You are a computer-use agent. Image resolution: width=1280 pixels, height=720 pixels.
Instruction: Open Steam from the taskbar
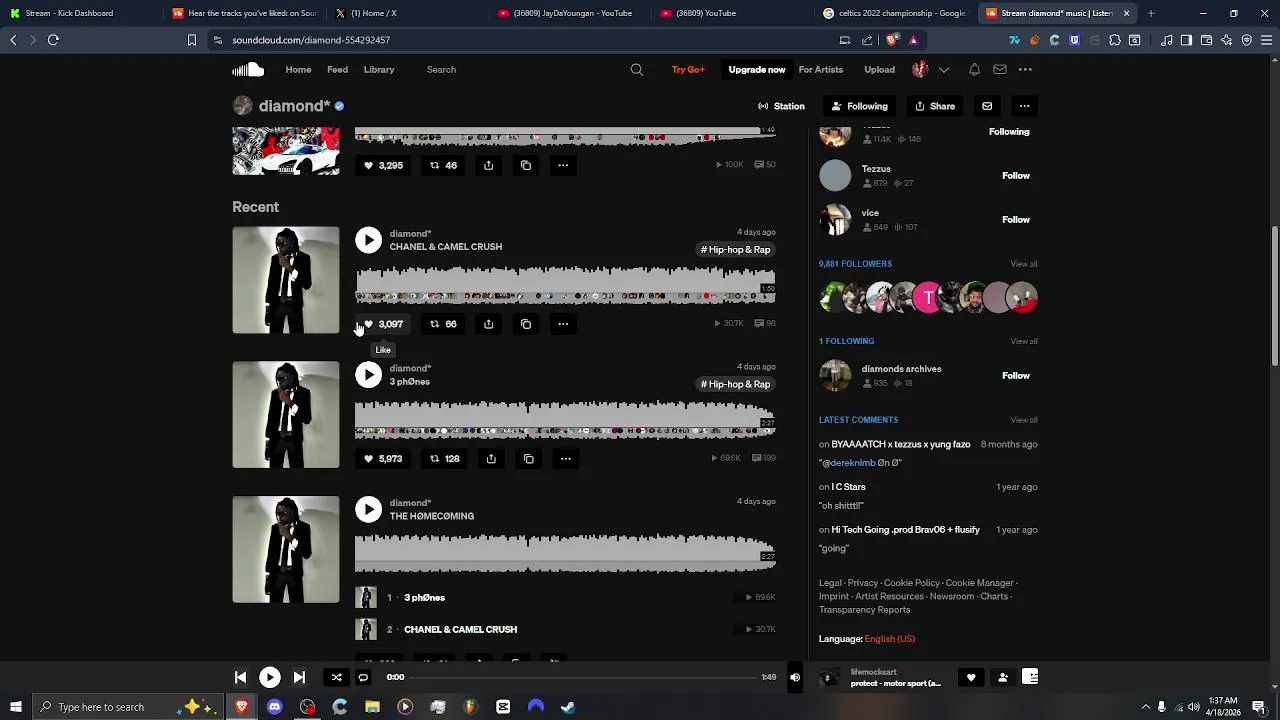coord(568,707)
